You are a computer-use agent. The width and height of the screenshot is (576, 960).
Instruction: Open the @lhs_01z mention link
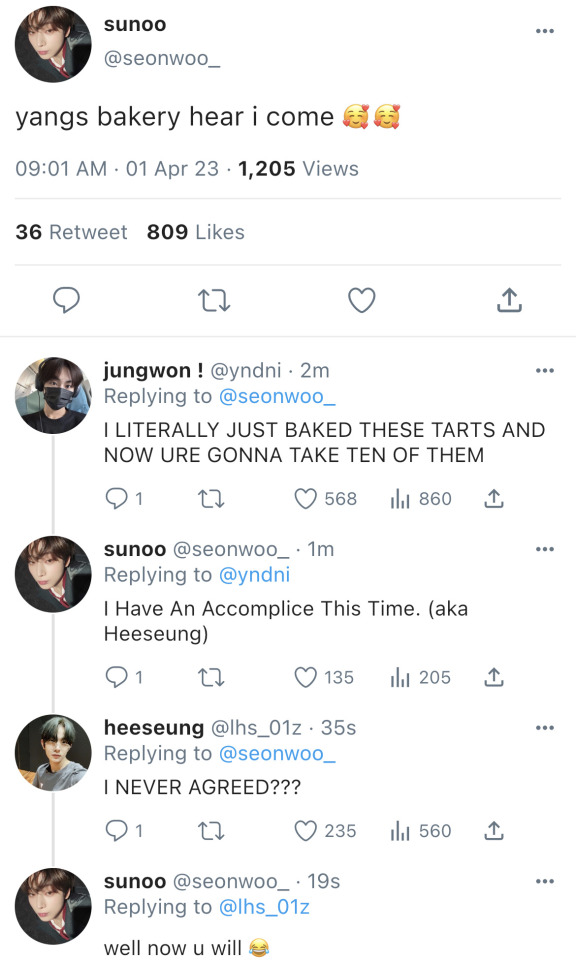pyautogui.click(x=264, y=907)
